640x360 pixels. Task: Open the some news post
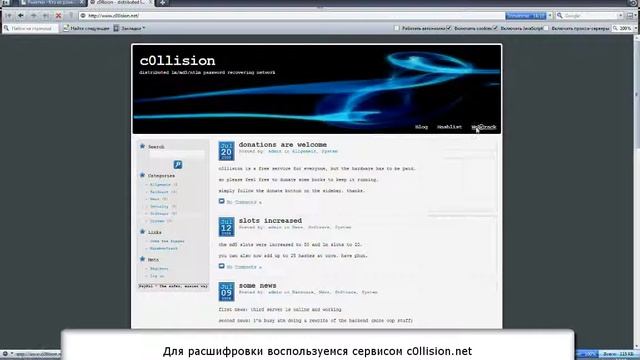coord(257,285)
